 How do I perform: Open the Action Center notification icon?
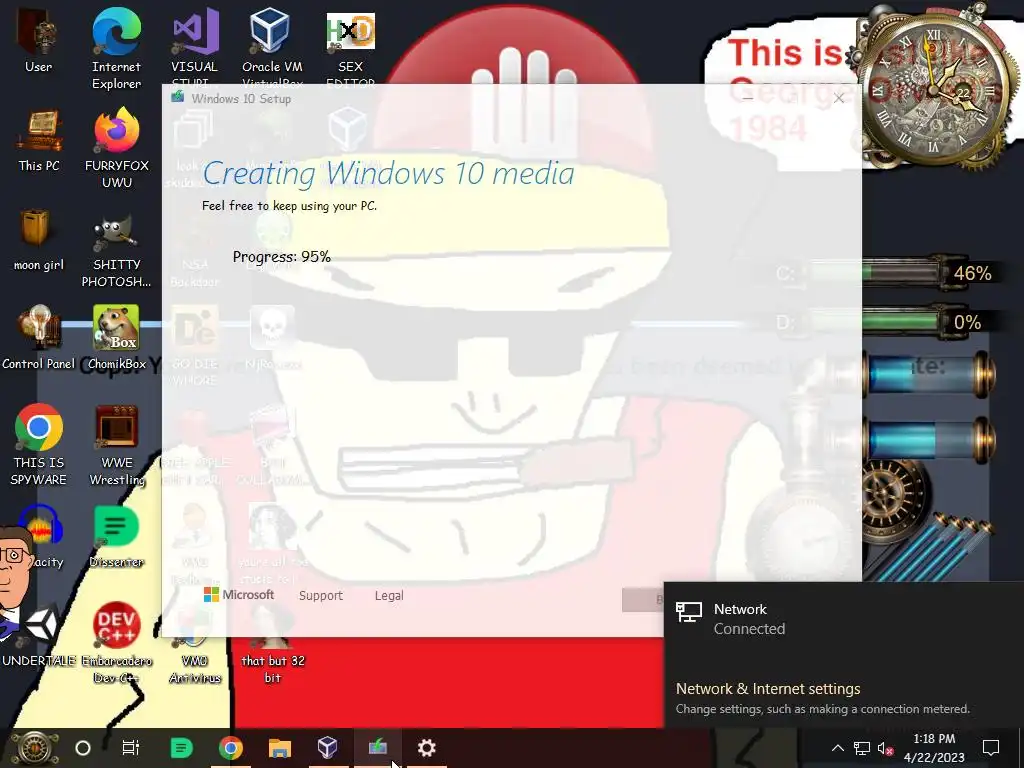pyautogui.click(x=991, y=748)
